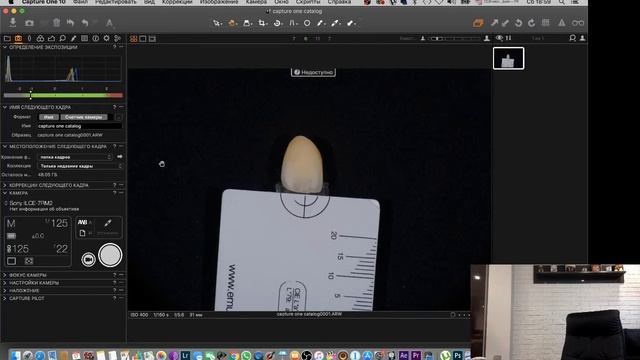Viewport: 640px width, 360px height.
Task: Click the Счетчик камеры format token
Action: pos(84,117)
